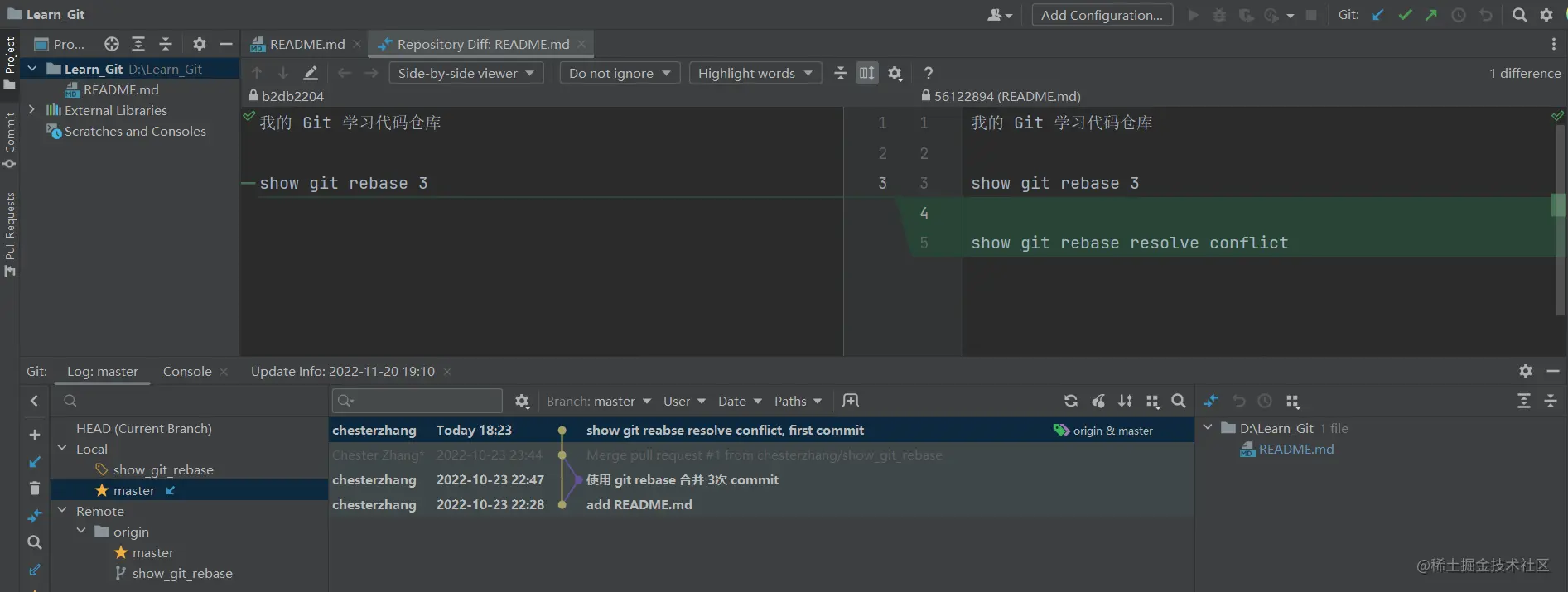Show Git history clock icon
1568x592 pixels.
pos(1459,15)
